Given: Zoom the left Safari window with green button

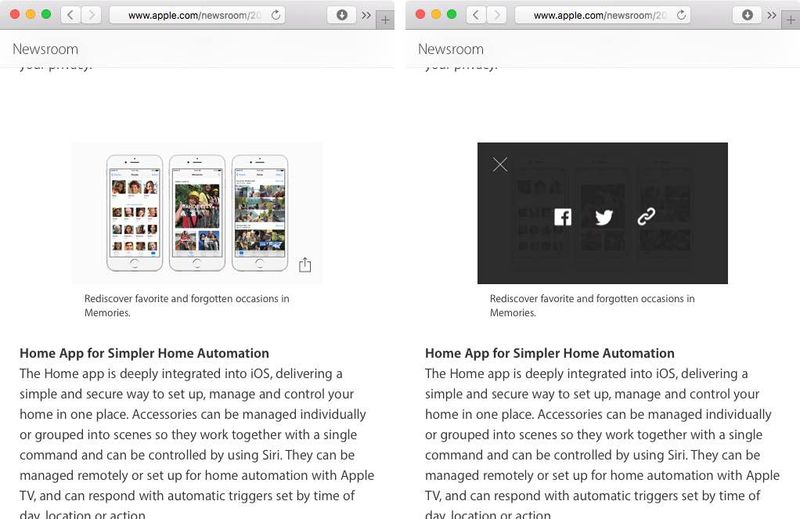Looking at the screenshot, I should [x=46, y=14].
